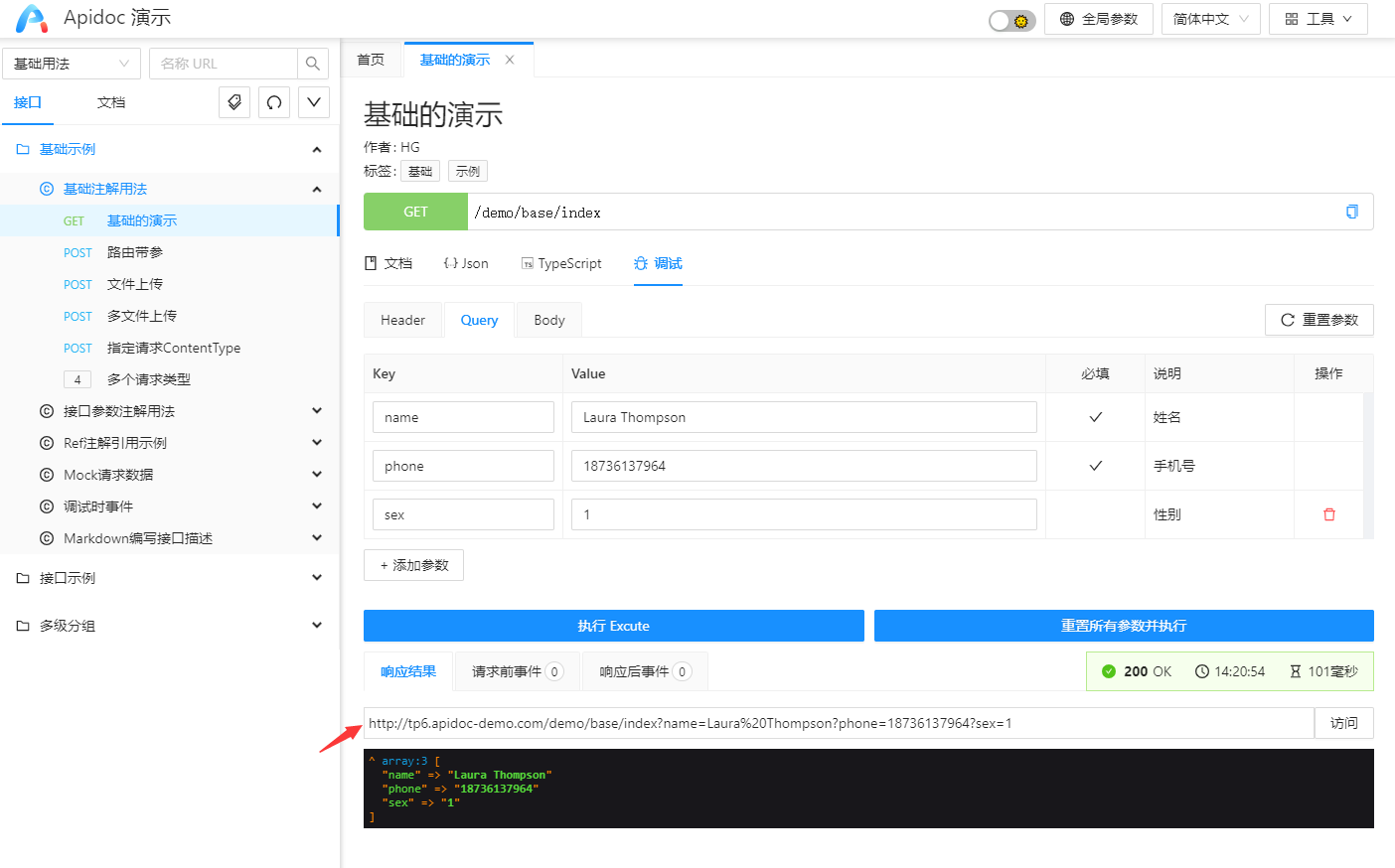The width and height of the screenshot is (1395, 868).
Task: Toggle the required checkmark for name
Action: (1095, 417)
